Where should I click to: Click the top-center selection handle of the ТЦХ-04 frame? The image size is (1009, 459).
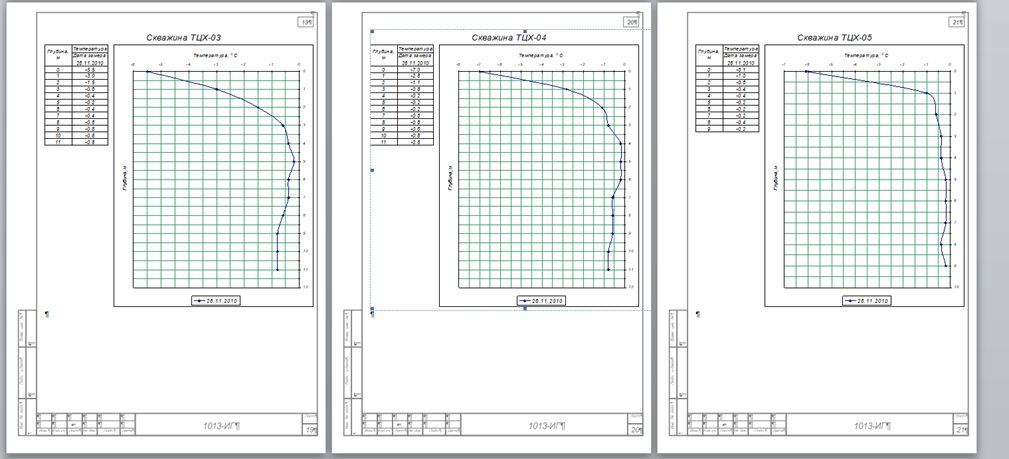525,31
